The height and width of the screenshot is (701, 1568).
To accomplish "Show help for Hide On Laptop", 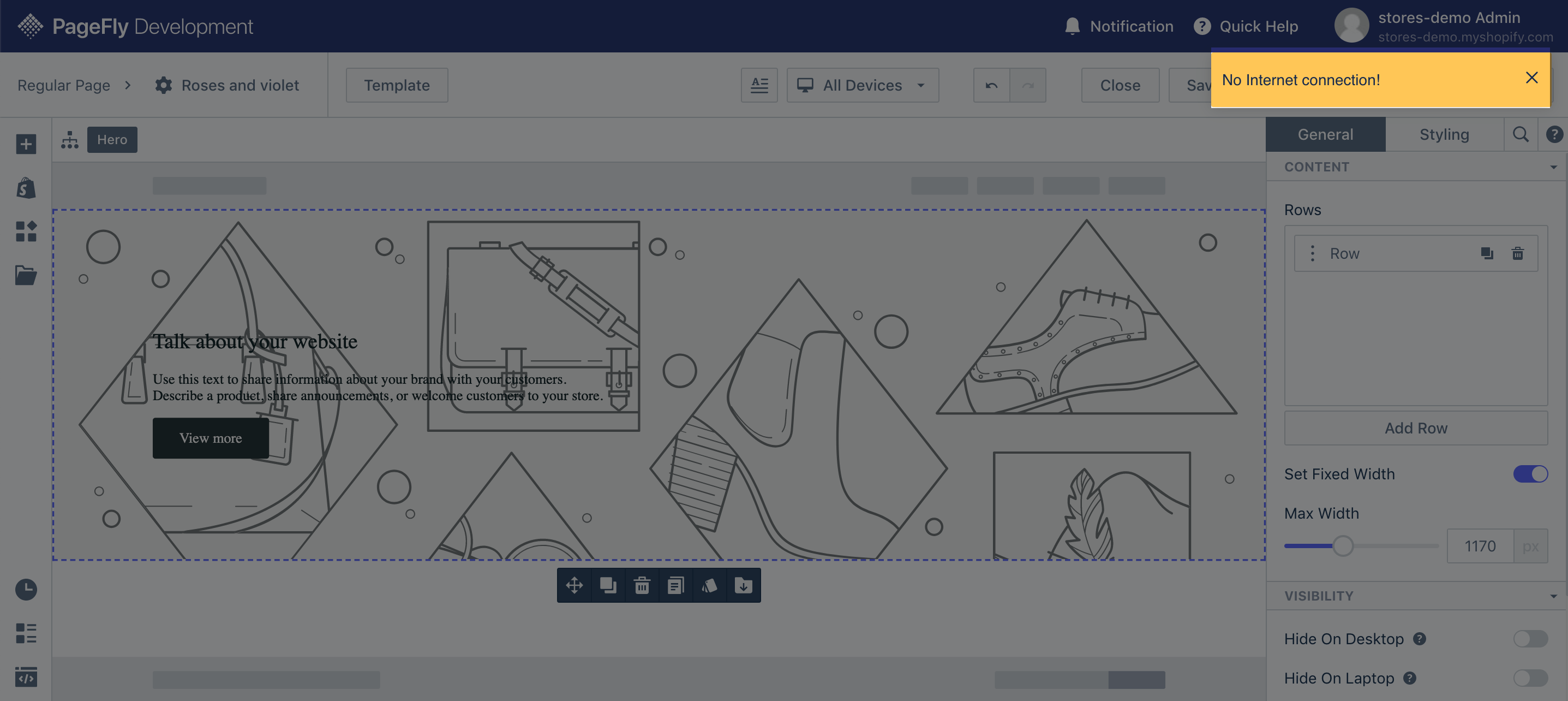I will pyautogui.click(x=1410, y=678).
